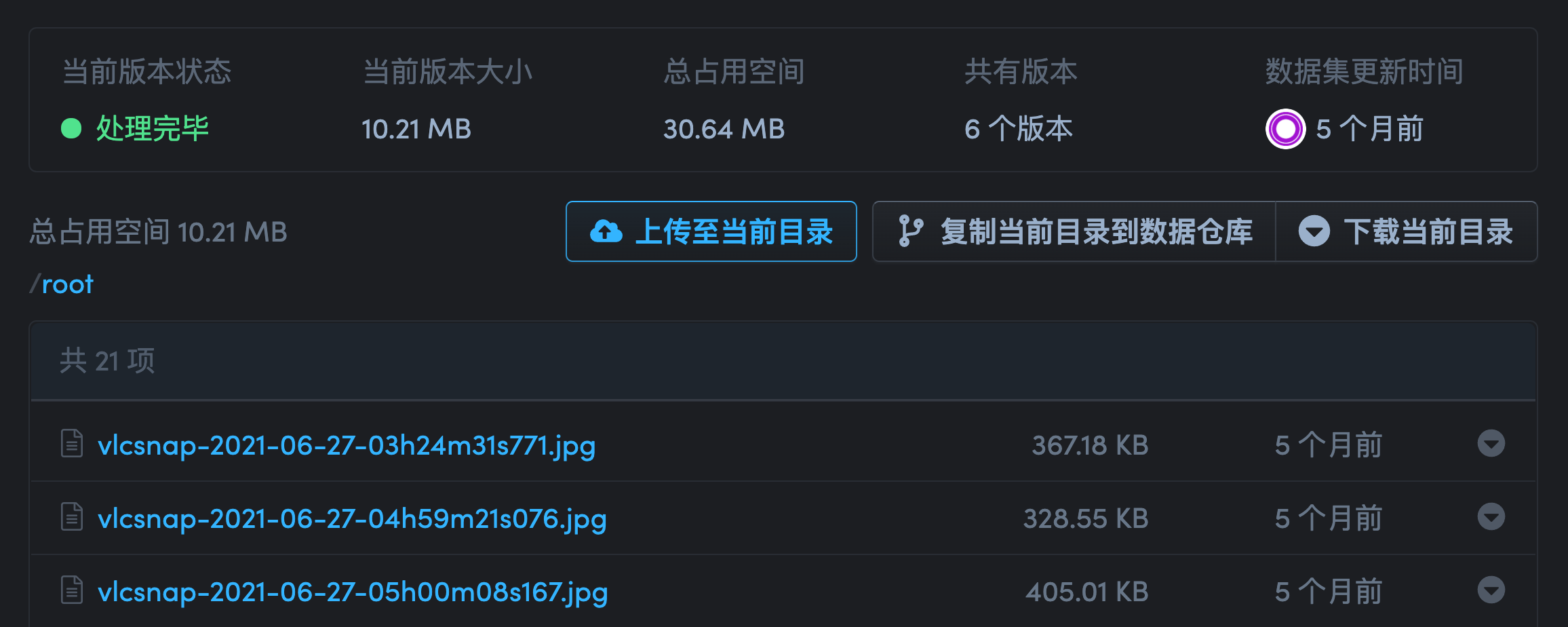Click 复制当前目录到数据仓库 button

[x=1074, y=231]
